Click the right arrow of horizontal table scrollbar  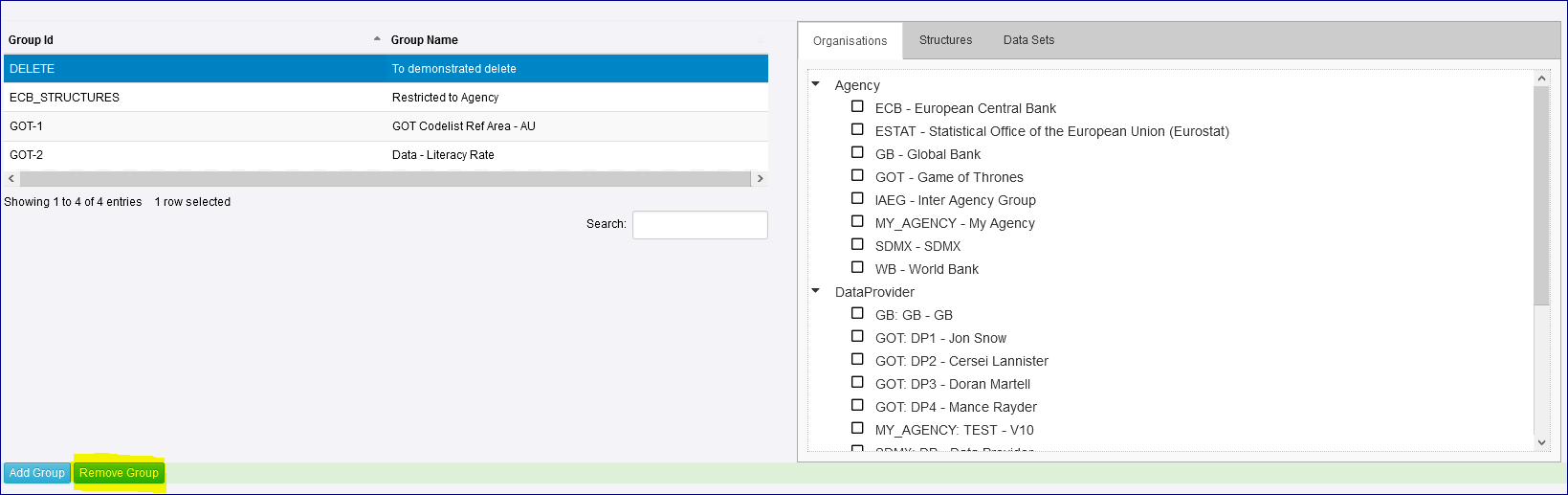761,179
